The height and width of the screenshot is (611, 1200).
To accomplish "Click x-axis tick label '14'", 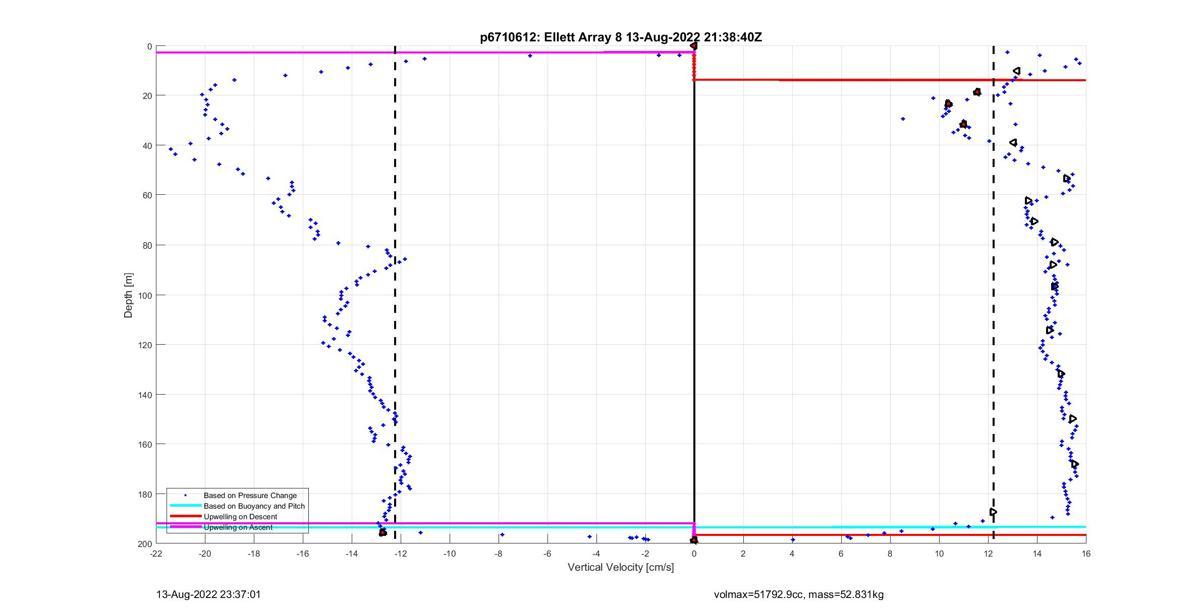I will point(1037,553).
